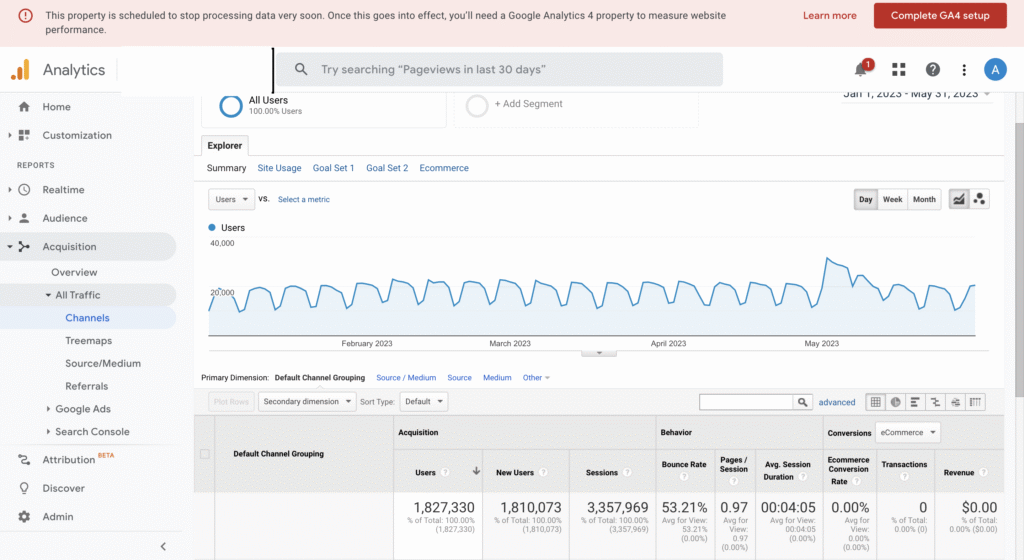Click the help question mark icon

(933, 70)
